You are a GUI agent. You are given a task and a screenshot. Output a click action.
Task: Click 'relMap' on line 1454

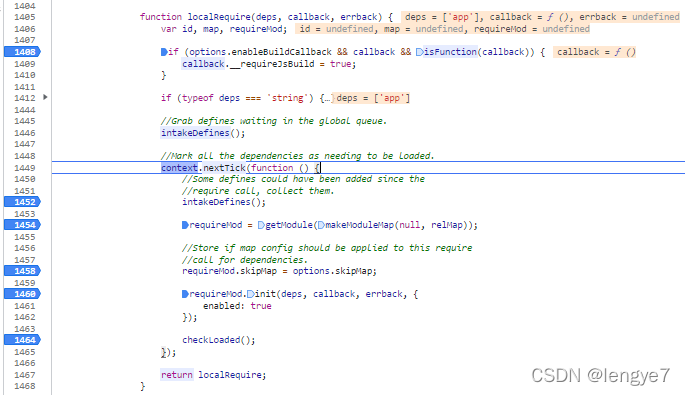point(446,225)
